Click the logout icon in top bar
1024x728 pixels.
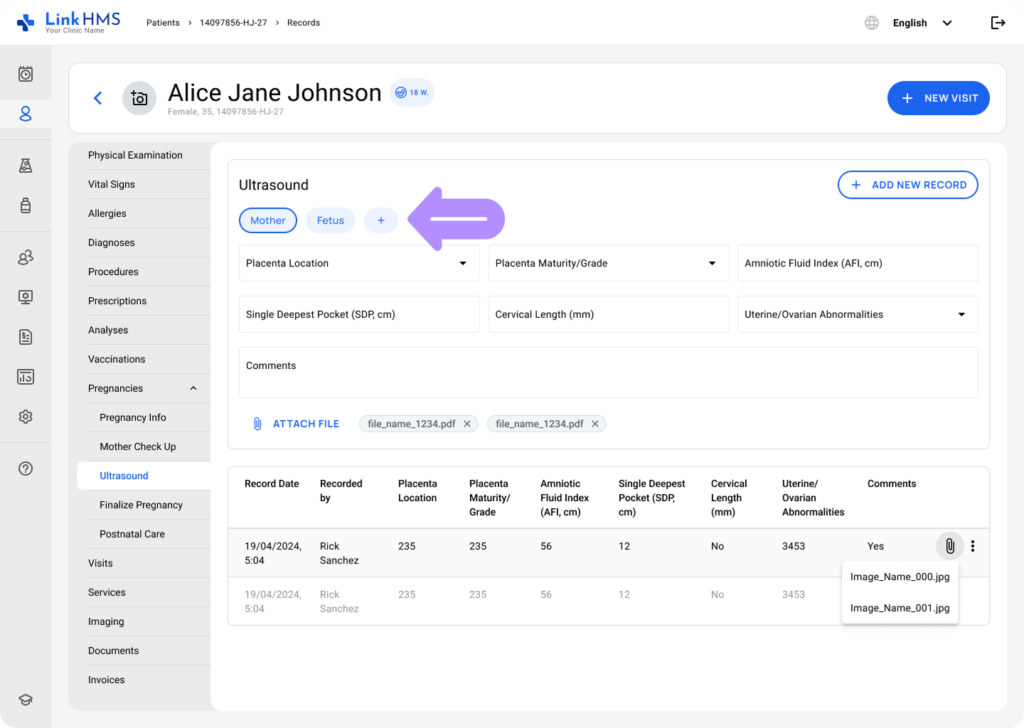[x=997, y=23]
